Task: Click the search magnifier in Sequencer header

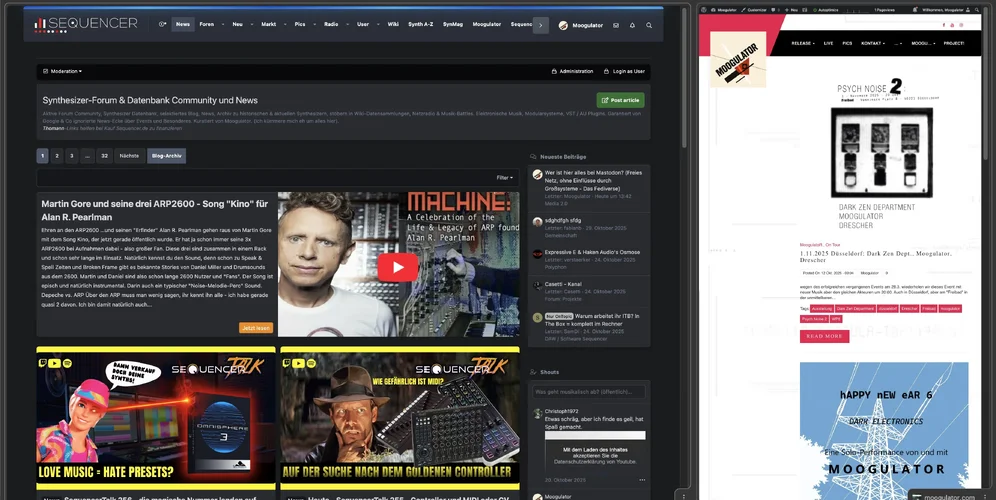Action: point(649,25)
